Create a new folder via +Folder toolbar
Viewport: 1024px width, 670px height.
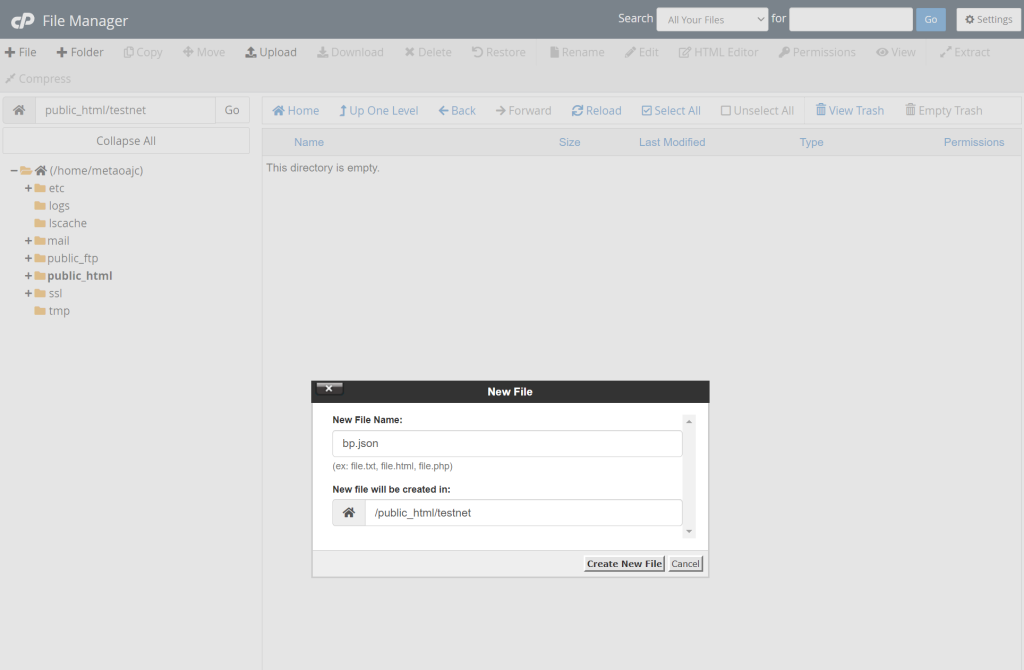[80, 52]
